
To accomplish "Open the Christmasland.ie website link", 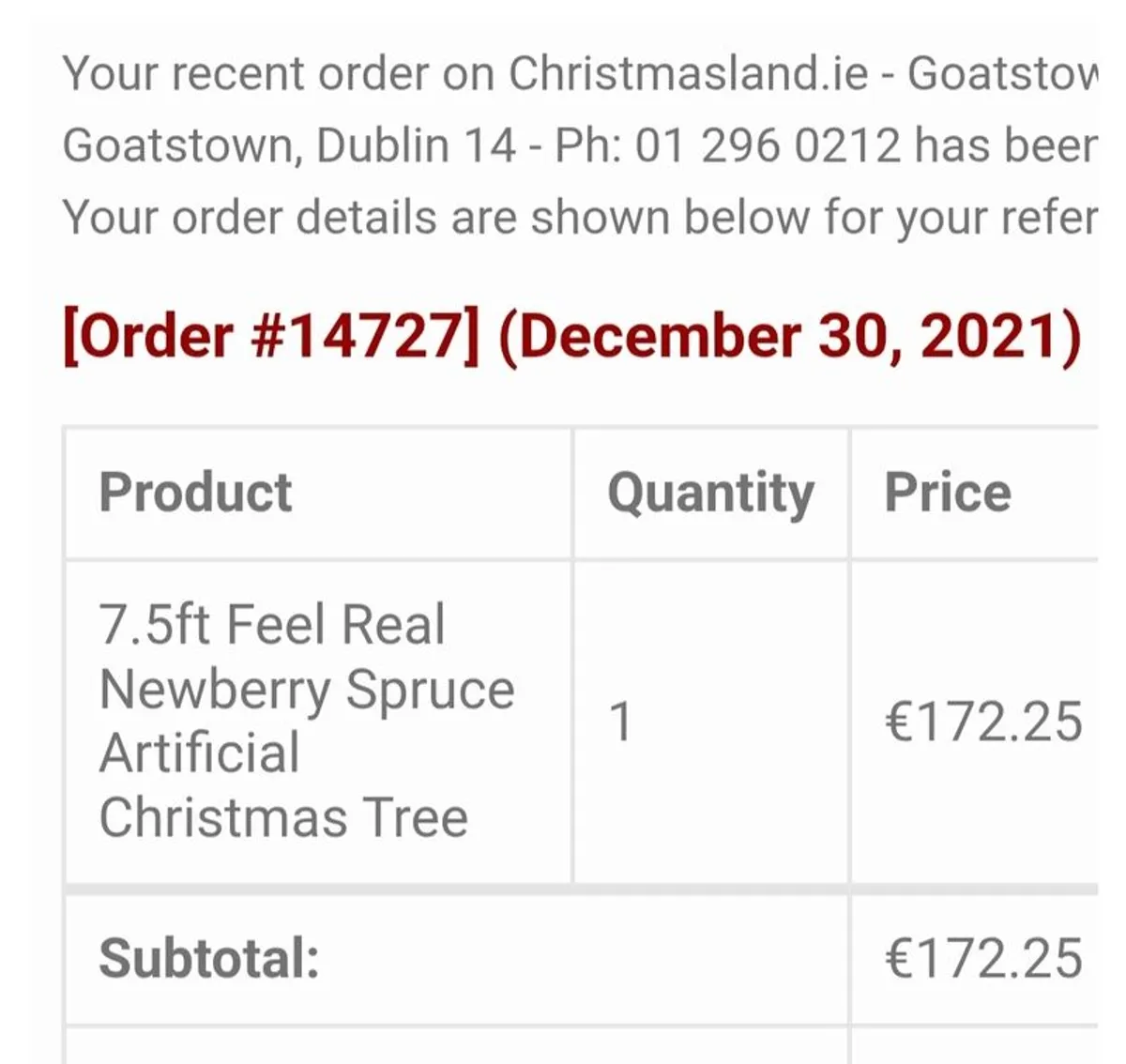I will [x=689, y=73].
